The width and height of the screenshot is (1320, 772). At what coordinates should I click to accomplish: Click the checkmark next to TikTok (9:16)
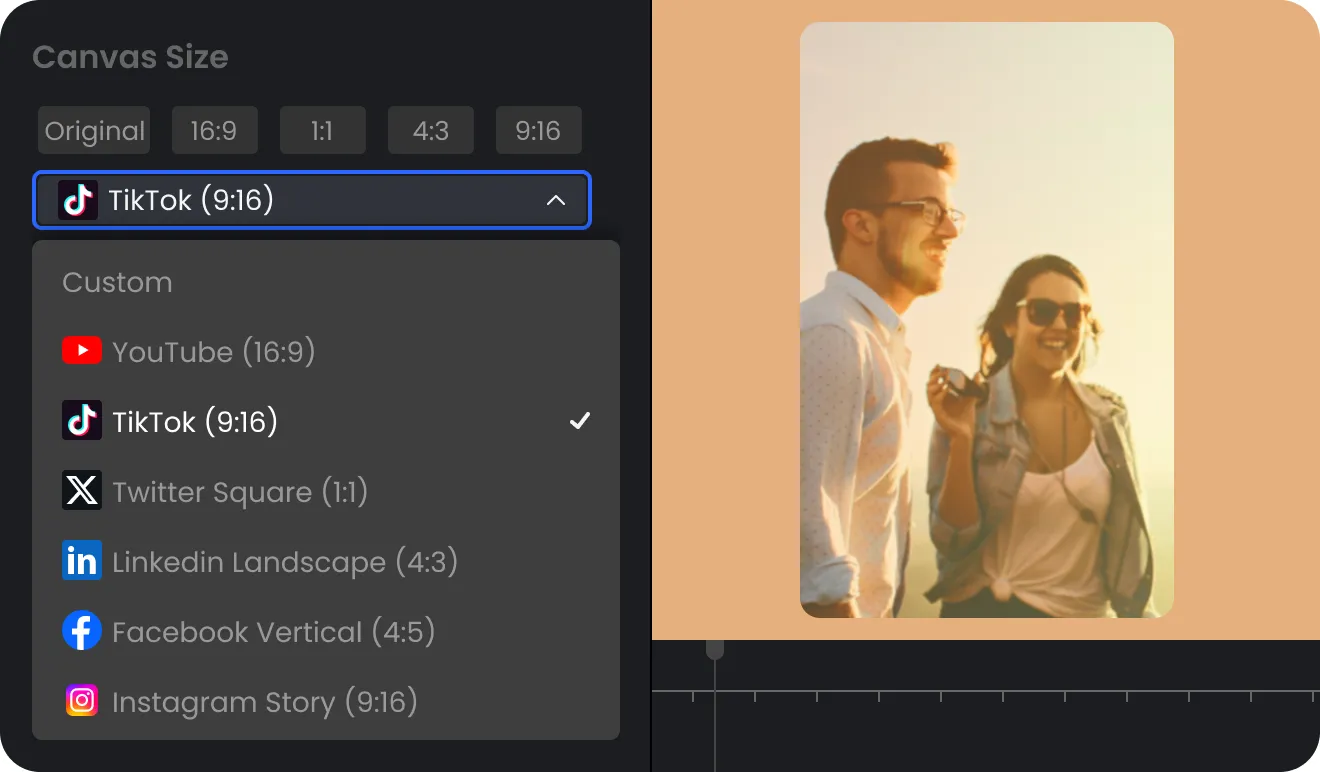pos(579,421)
